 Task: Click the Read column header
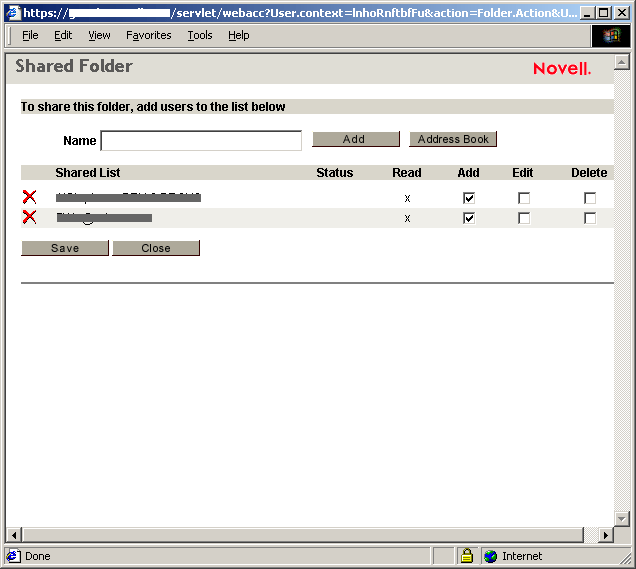coord(407,173)
